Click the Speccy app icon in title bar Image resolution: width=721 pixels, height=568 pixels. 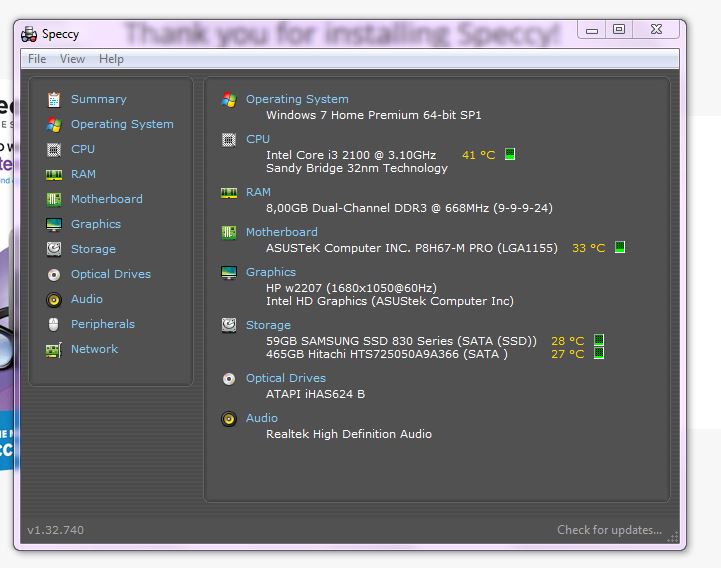(x=29, y=34)
